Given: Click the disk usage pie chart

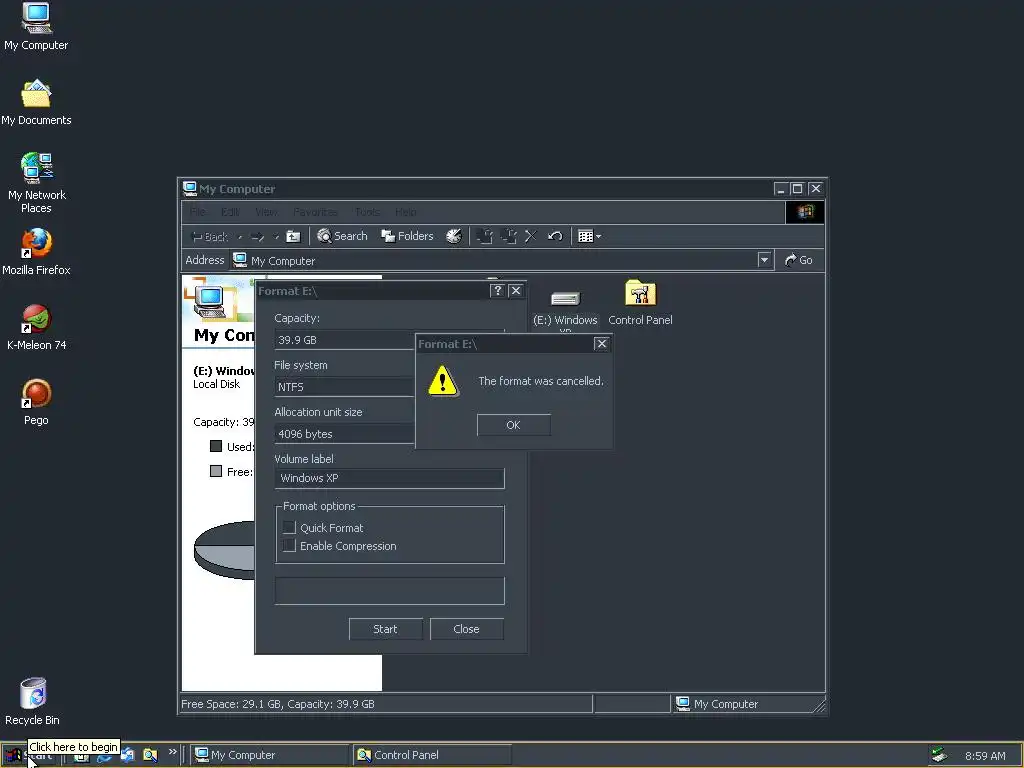Looking at the screenshot, I should coord(225,550).
